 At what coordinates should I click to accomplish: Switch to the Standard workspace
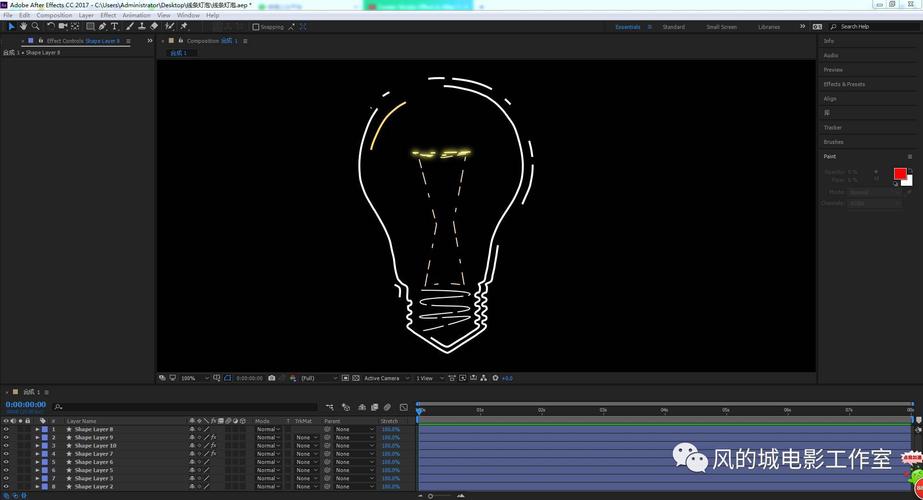[673, 27]
